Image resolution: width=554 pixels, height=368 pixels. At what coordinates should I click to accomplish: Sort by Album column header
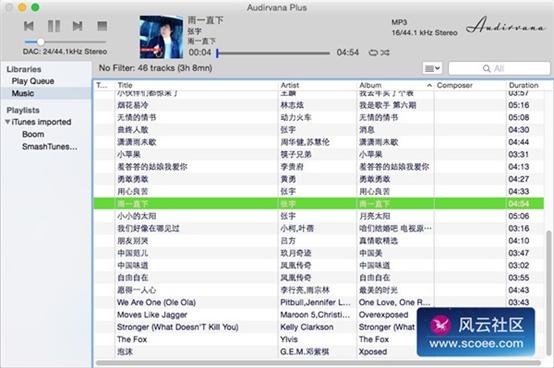pos(370,85)
